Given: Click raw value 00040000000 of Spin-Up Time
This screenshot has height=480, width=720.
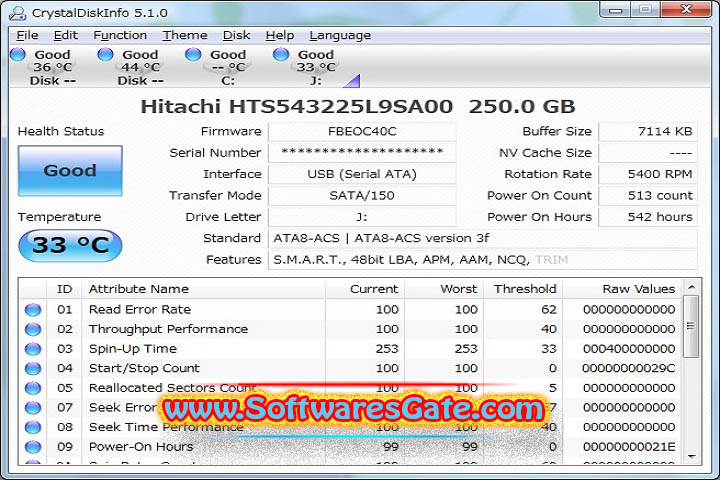Looking at the screenshot, I should [x=629, y=349].
